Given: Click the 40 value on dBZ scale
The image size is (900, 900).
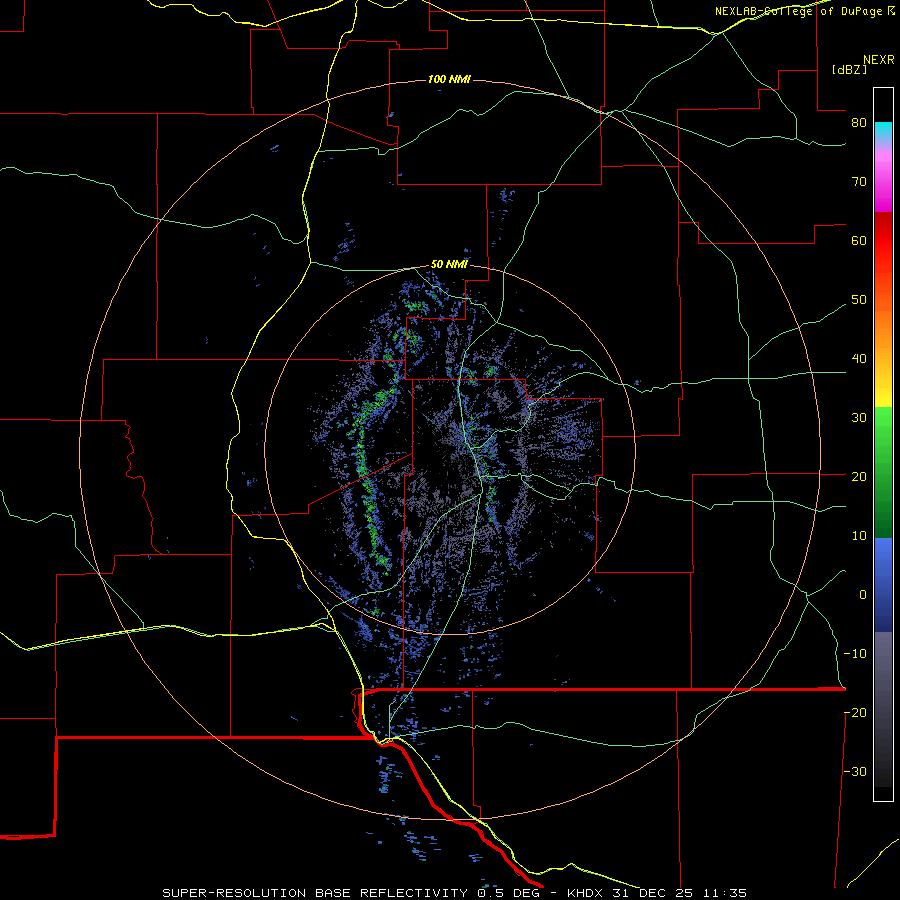Looking at the screenshot, I should (x=859, y=359).
